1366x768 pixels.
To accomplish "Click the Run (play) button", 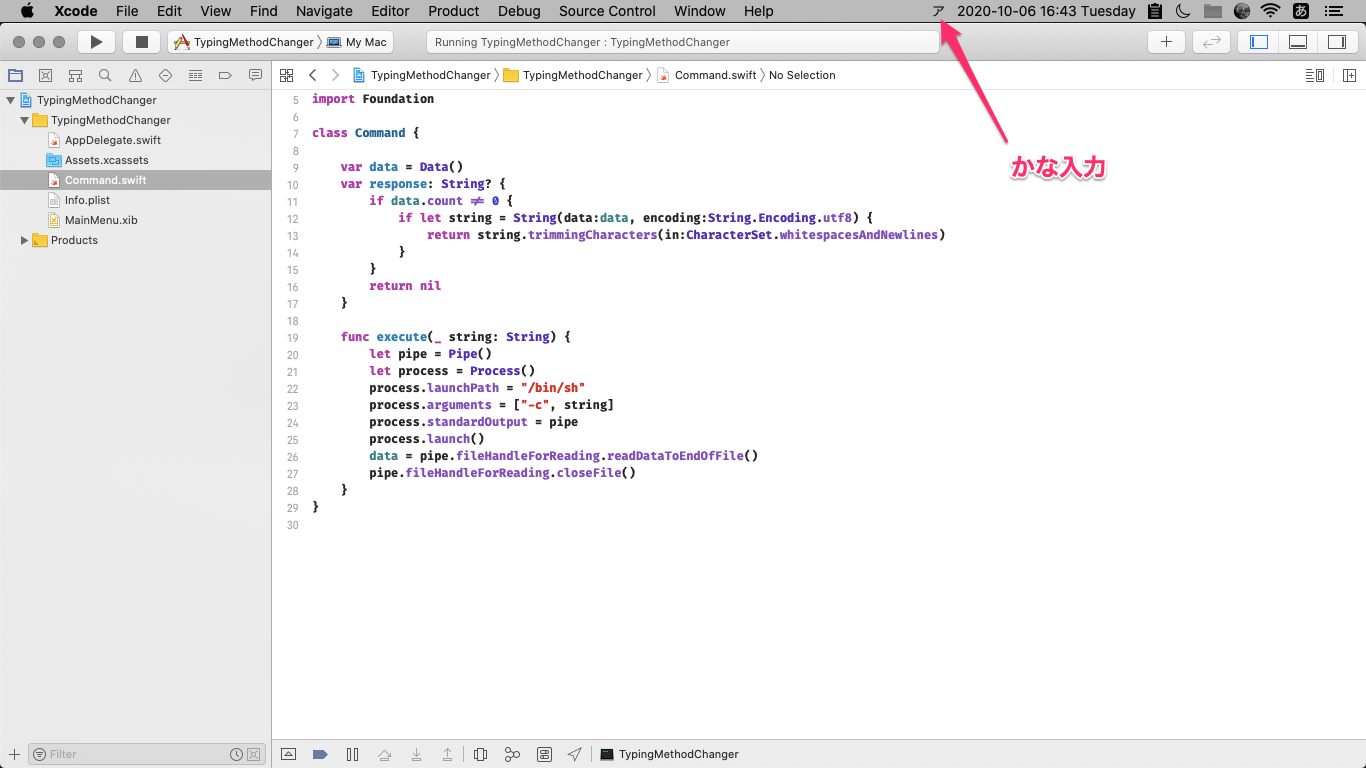I will pos(96,42).
